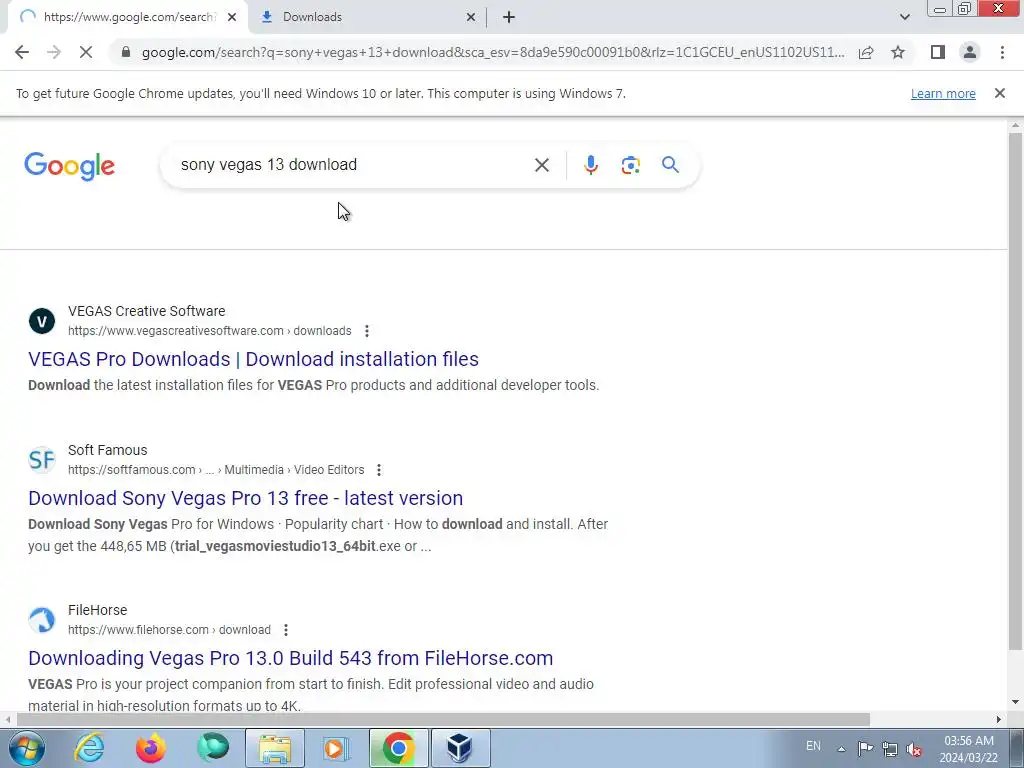
Task: Open Chrome profile avatar menu
Action: 970,52
